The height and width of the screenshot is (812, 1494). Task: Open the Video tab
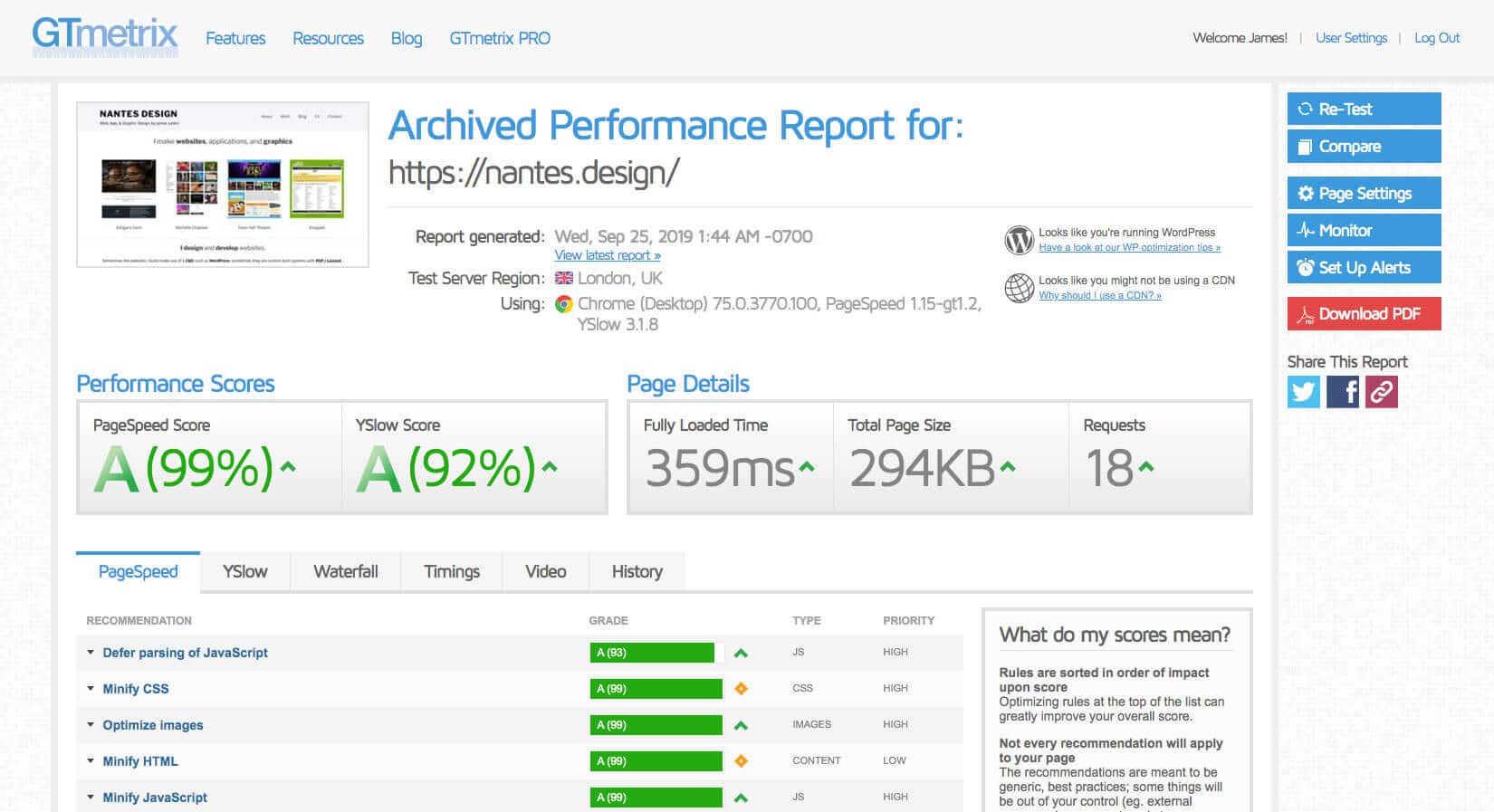pyautogui.click(x=546, y=572)
